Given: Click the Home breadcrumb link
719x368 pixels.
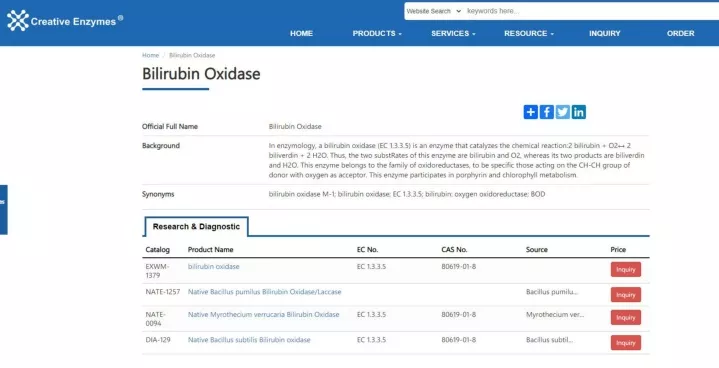Looking at the screenshot, I should [150, 55].
